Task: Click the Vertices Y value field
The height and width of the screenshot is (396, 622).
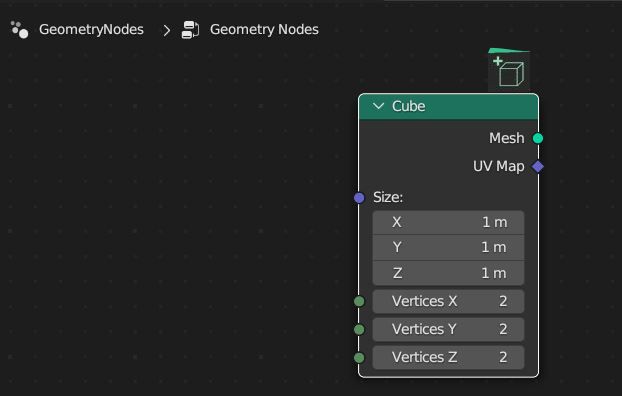Action: click(x=448, y=329)
